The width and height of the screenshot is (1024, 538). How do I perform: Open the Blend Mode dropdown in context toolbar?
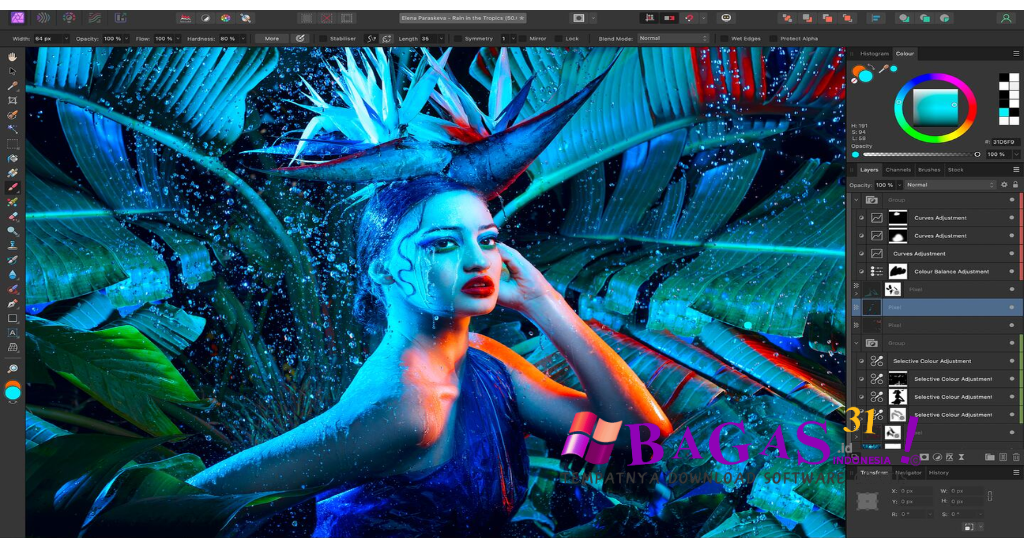[x=673, y=39]
